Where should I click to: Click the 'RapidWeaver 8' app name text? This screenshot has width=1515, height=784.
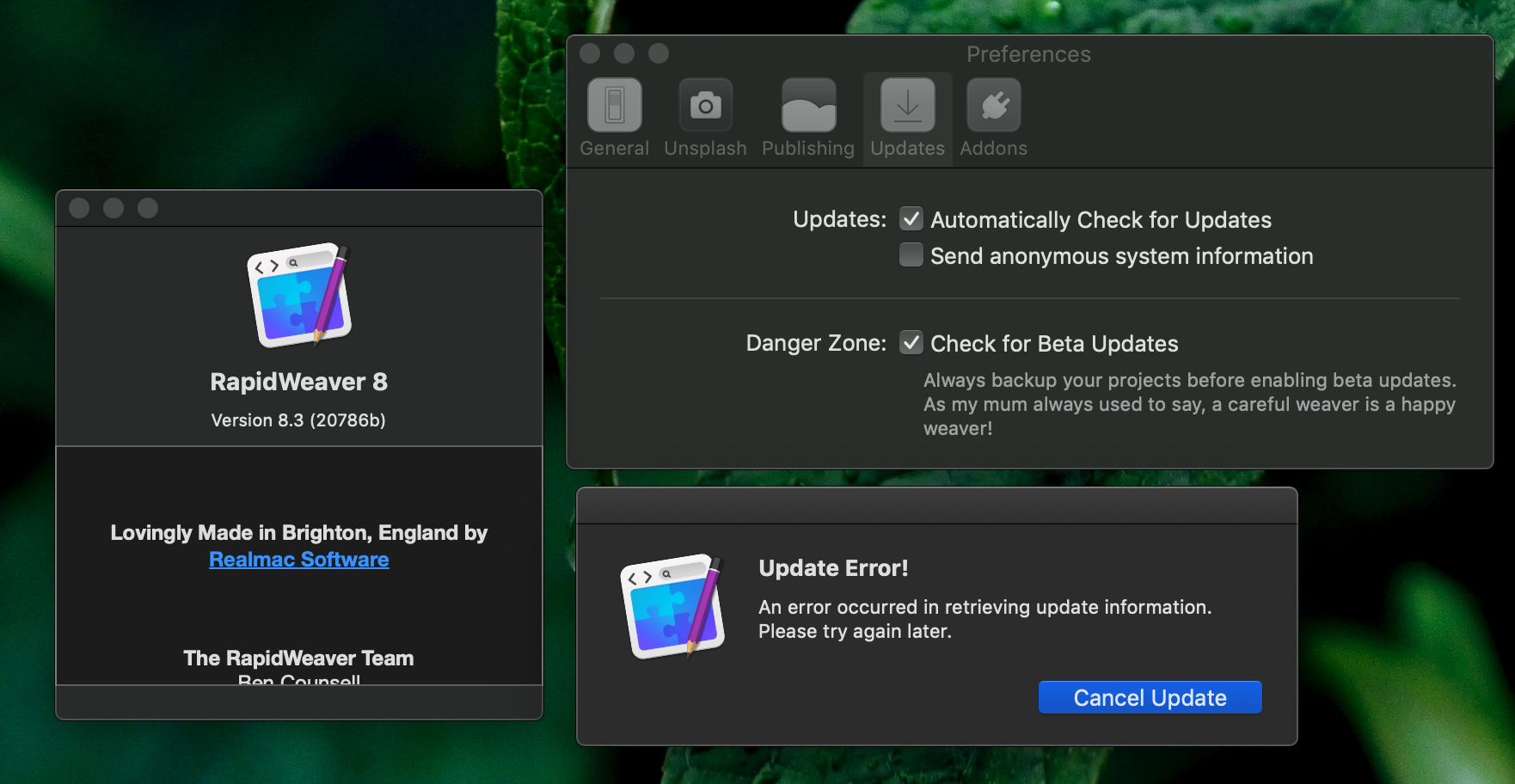click(299, 382)
